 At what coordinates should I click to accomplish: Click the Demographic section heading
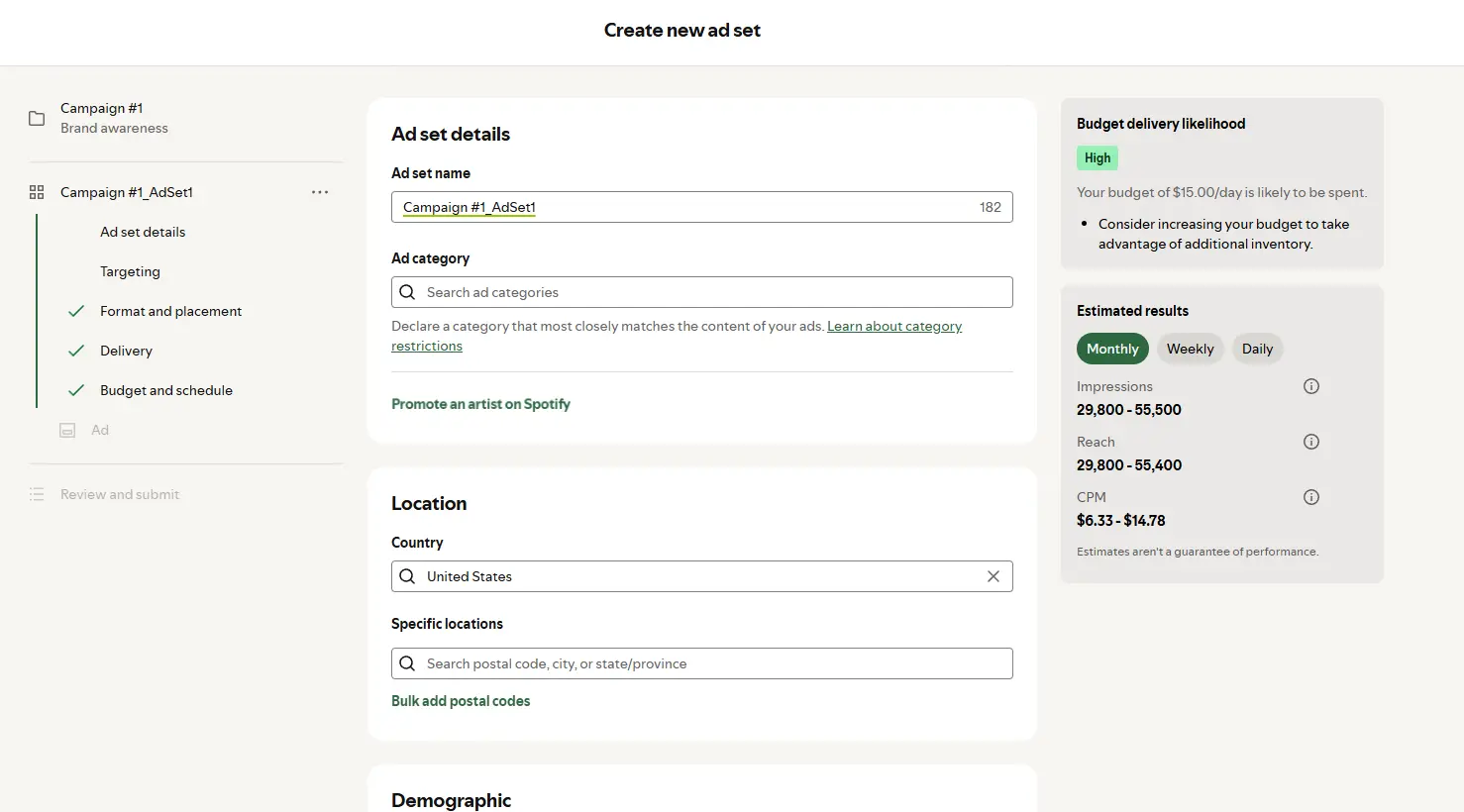[x=451, y=800]
